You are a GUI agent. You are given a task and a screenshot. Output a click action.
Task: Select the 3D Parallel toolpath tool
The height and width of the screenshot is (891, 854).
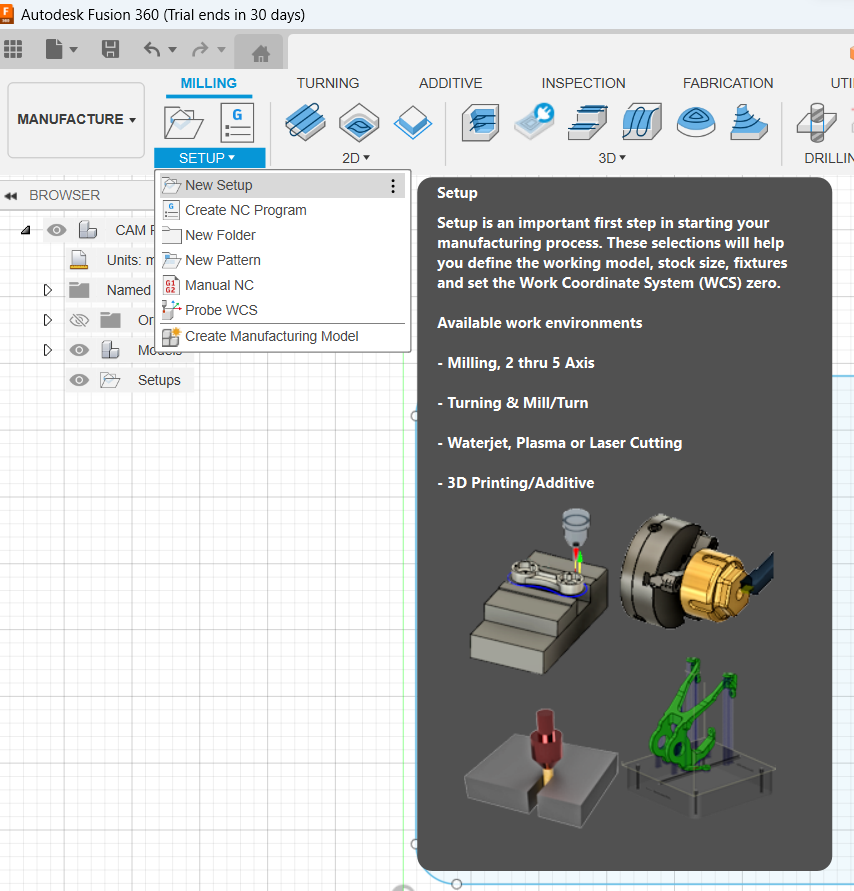(x=641, y=122)
